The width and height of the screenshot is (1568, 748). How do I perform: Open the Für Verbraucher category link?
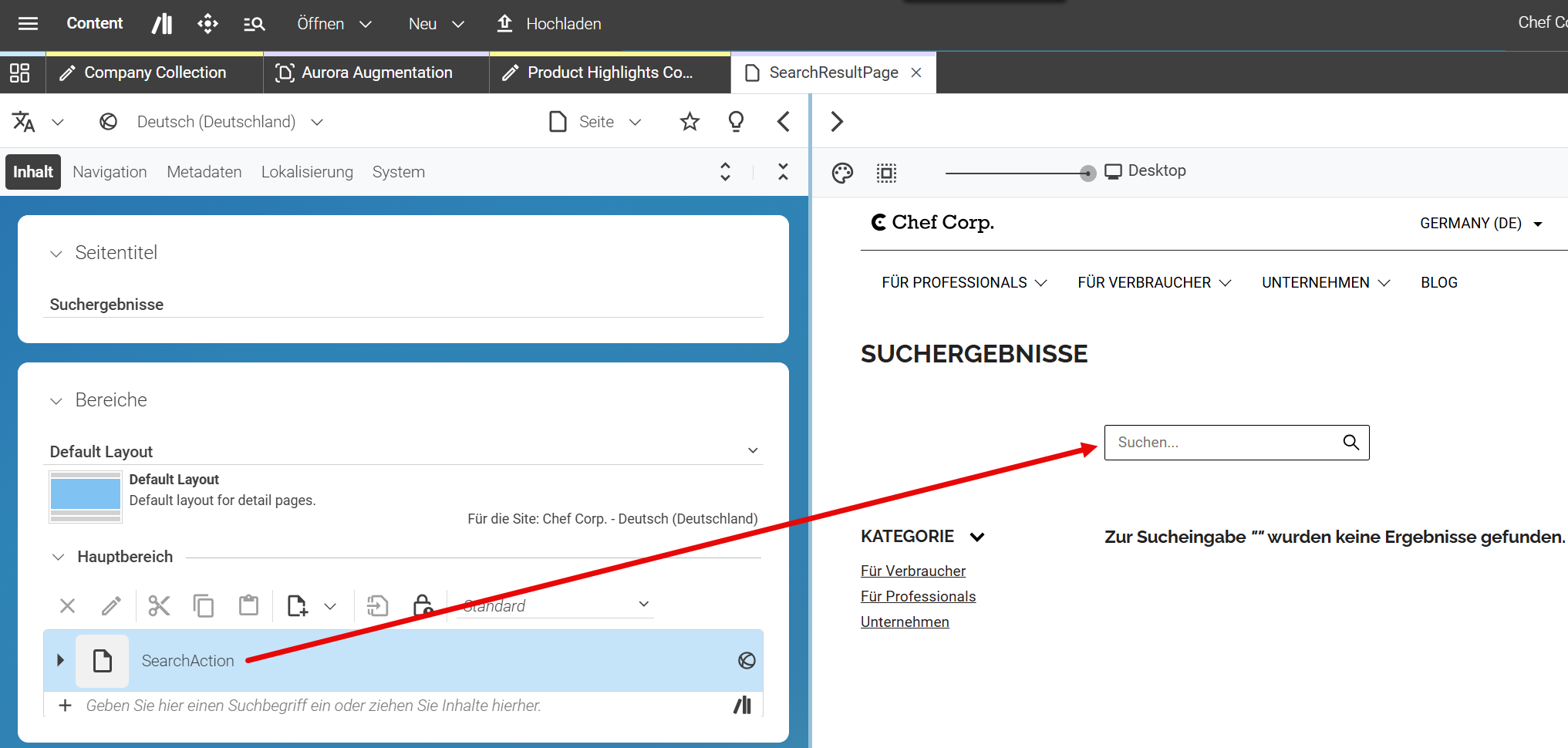(913, 571)
